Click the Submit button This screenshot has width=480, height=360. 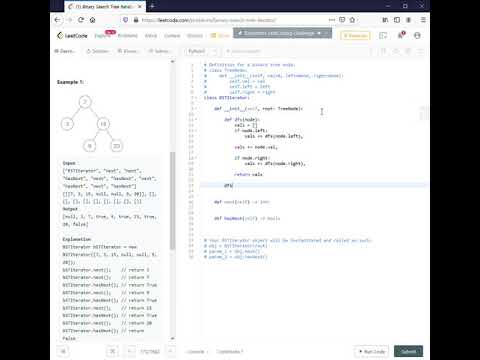[x=408, y=351]
